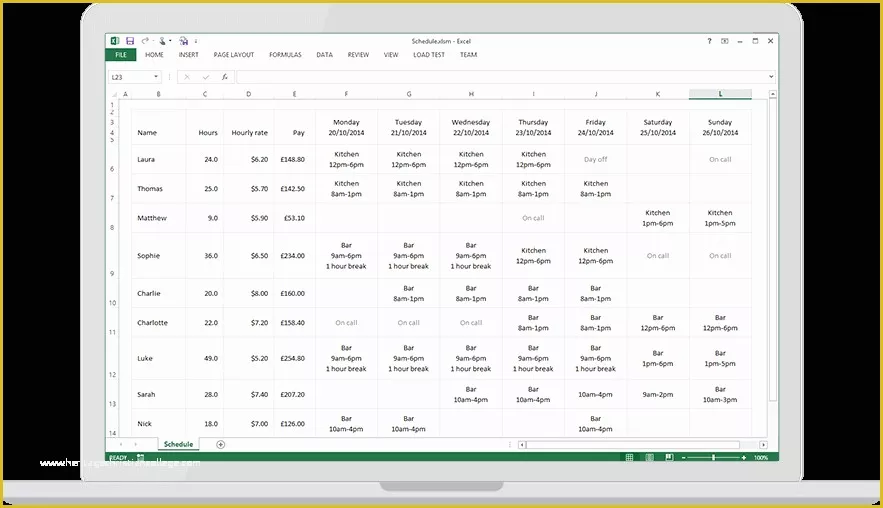Select the Schedule sheet tab
The width and height of the screenshot is (883, 508).
[179, 444]
